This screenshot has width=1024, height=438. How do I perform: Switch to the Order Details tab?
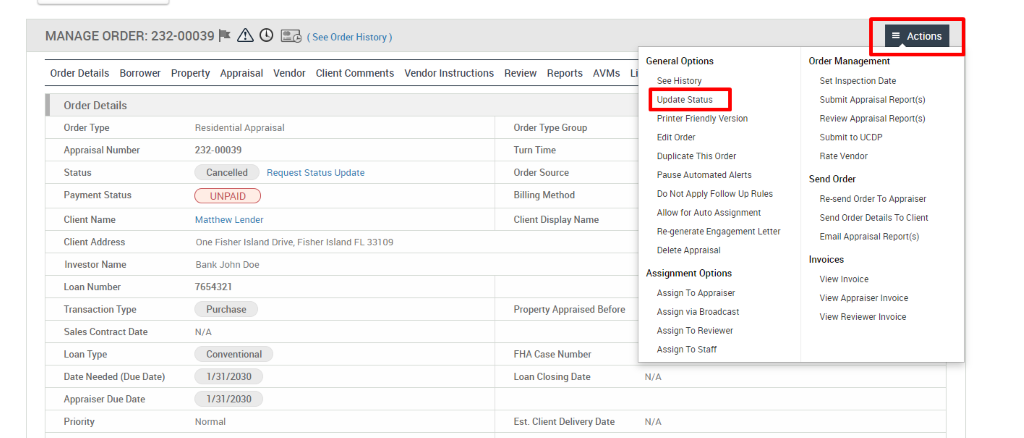click(x=80, y=73)
